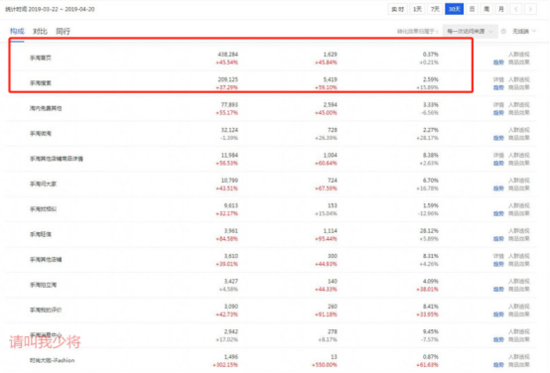Select 日 granularity button
Viewport: 550px width, 373px height.
pyautogui.click(x=472, y=9)
